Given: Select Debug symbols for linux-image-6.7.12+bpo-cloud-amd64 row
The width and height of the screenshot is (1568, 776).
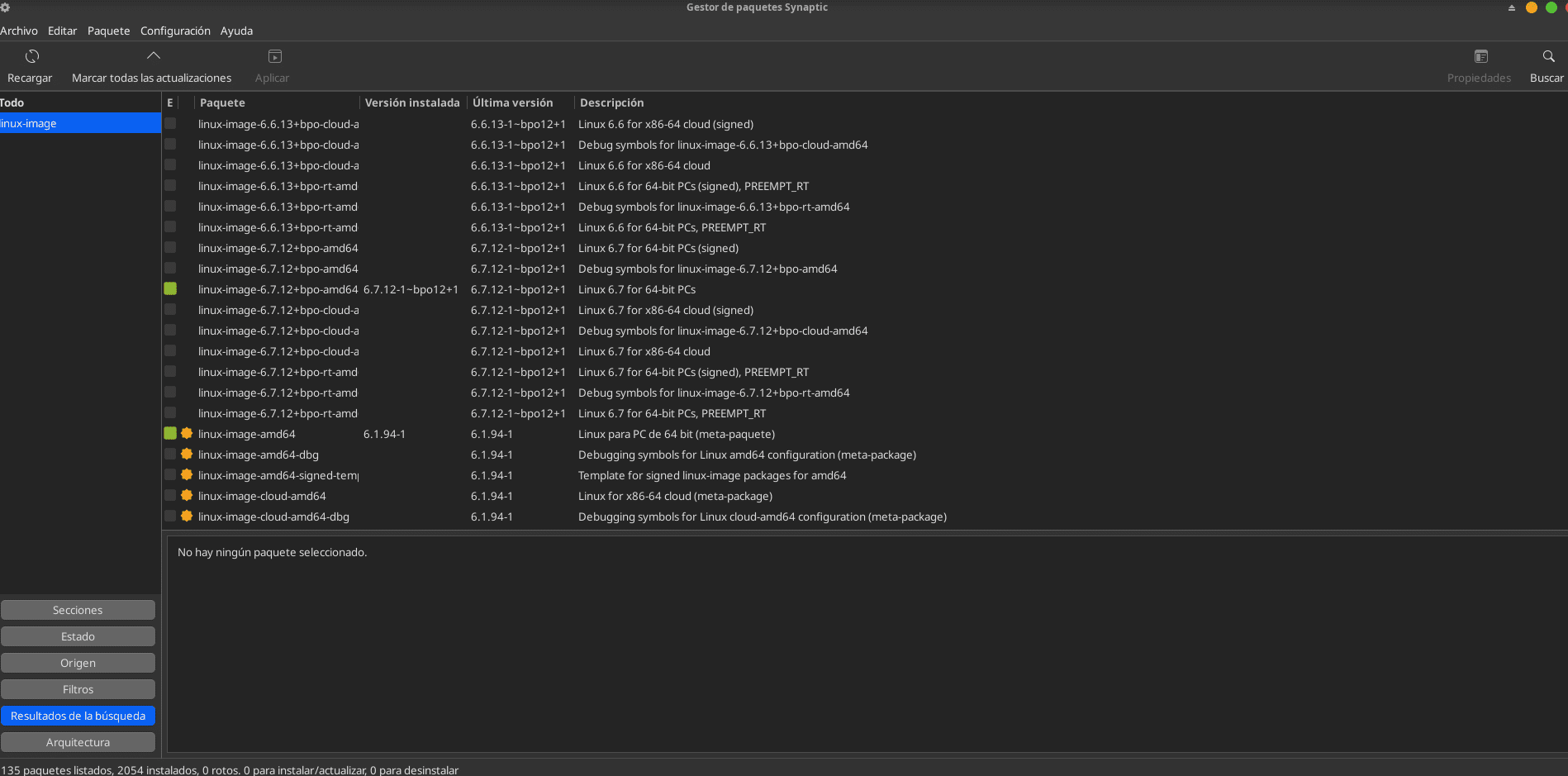Looking at the screenshot, I should 865,331.
